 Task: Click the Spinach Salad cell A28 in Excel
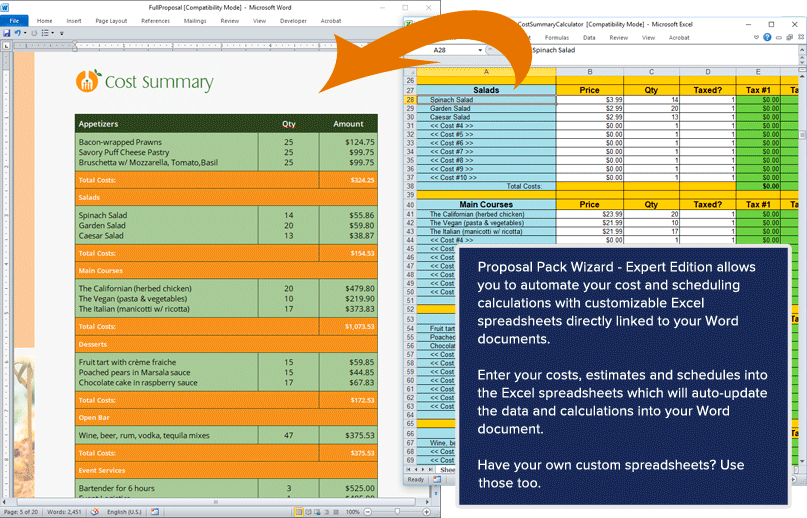pos(486,100)
